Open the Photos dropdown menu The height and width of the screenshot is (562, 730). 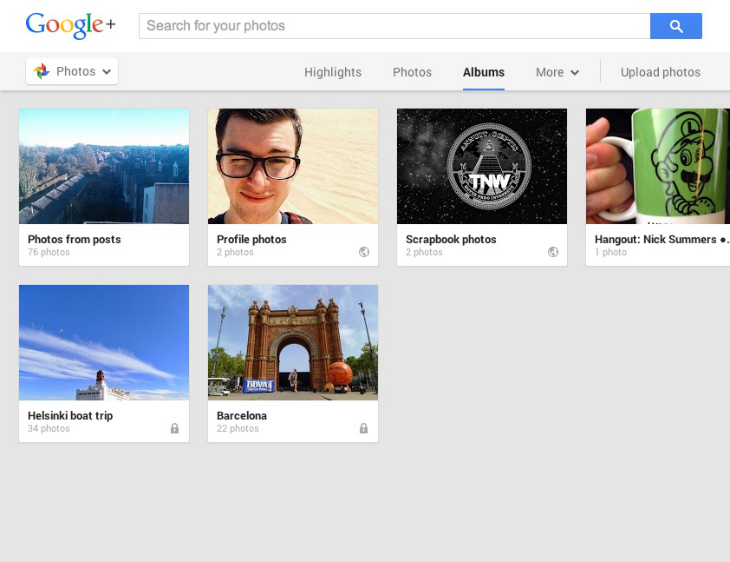click(x=72, y=71)
